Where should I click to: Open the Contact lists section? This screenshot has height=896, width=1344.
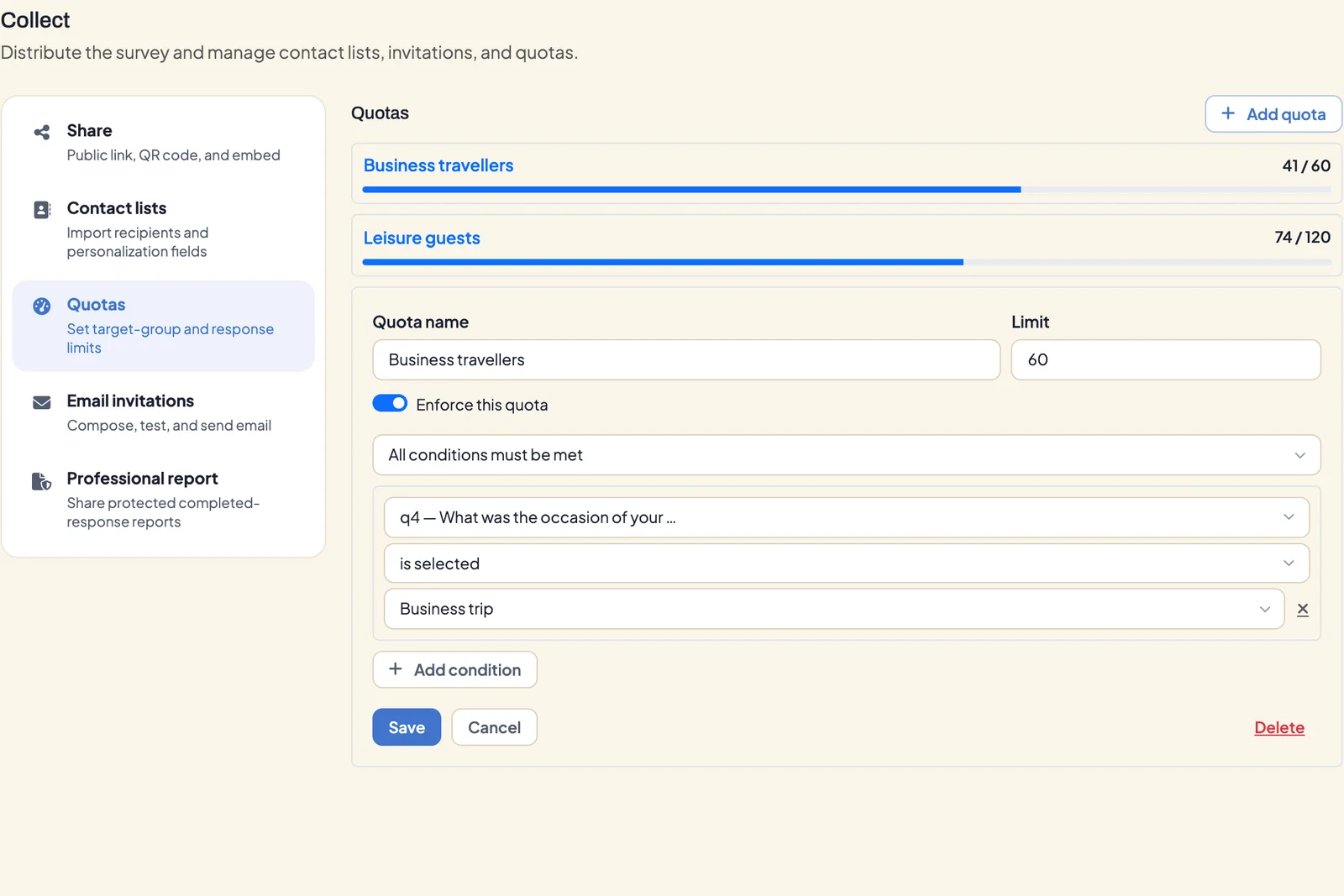(x=164, y=229)
